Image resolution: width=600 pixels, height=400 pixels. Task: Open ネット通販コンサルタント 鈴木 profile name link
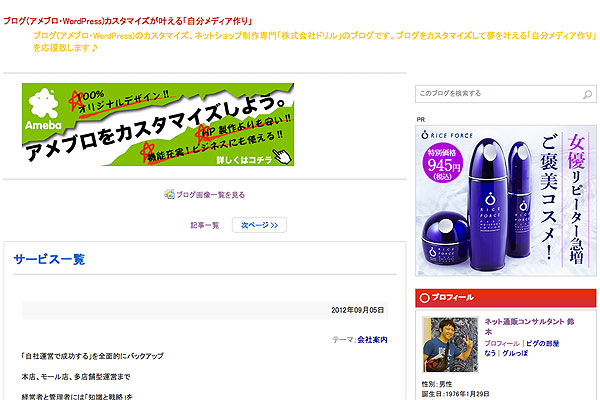(x=529, y=326)
